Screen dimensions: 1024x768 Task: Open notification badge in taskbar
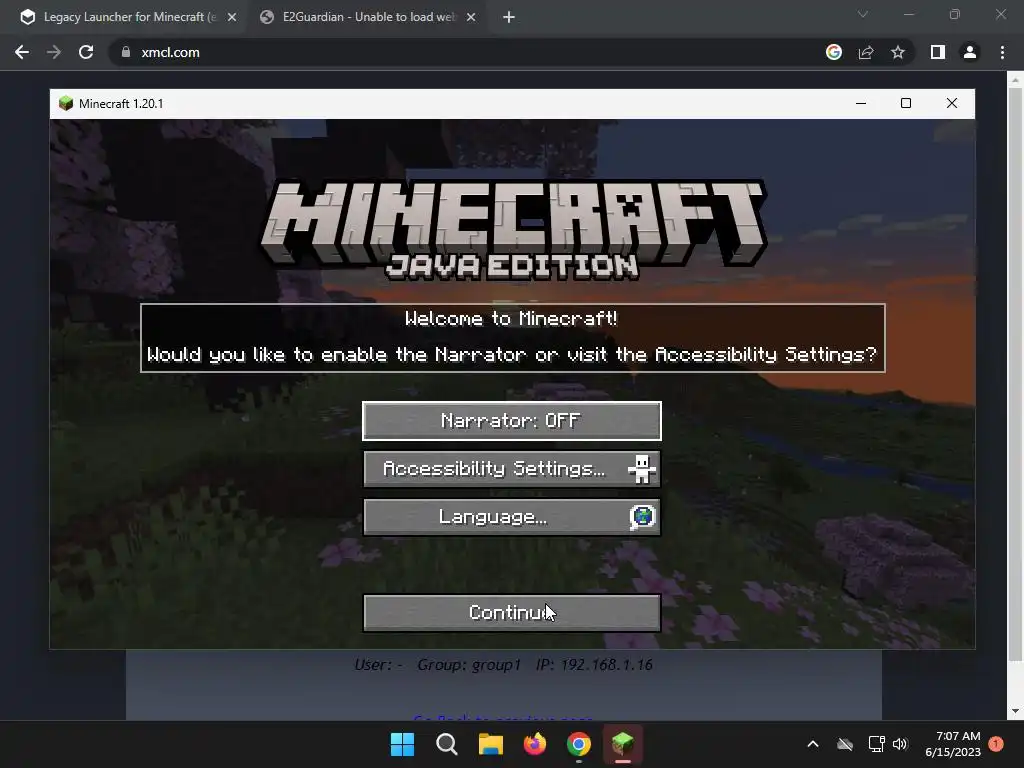click(996, 743)
